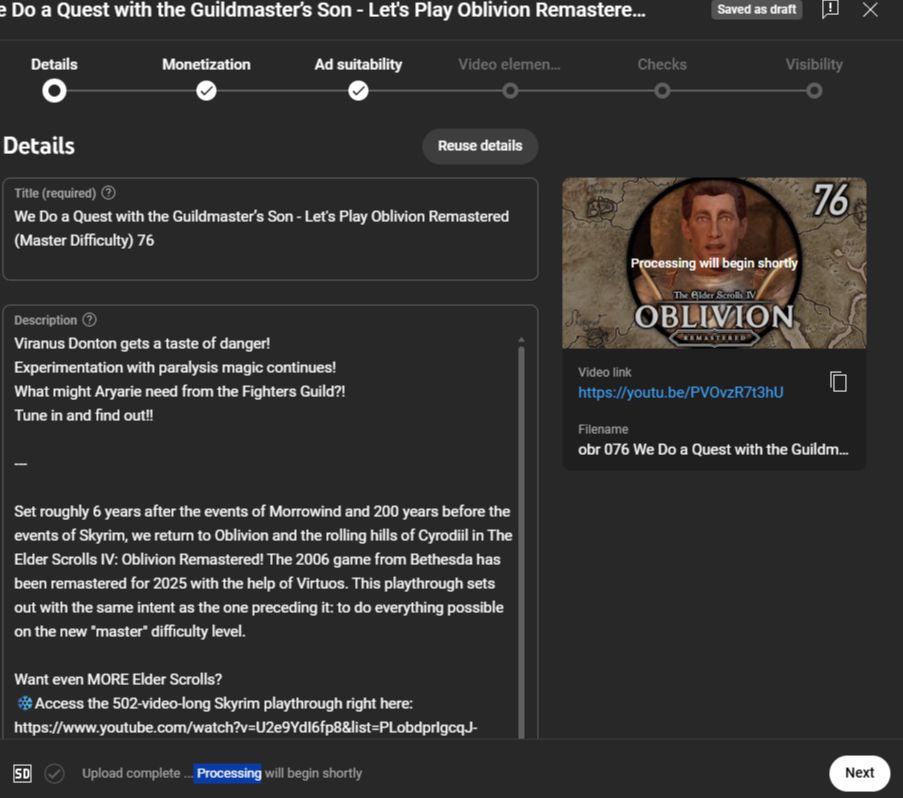Click the dialog title at top

click(x=322, y=10)
